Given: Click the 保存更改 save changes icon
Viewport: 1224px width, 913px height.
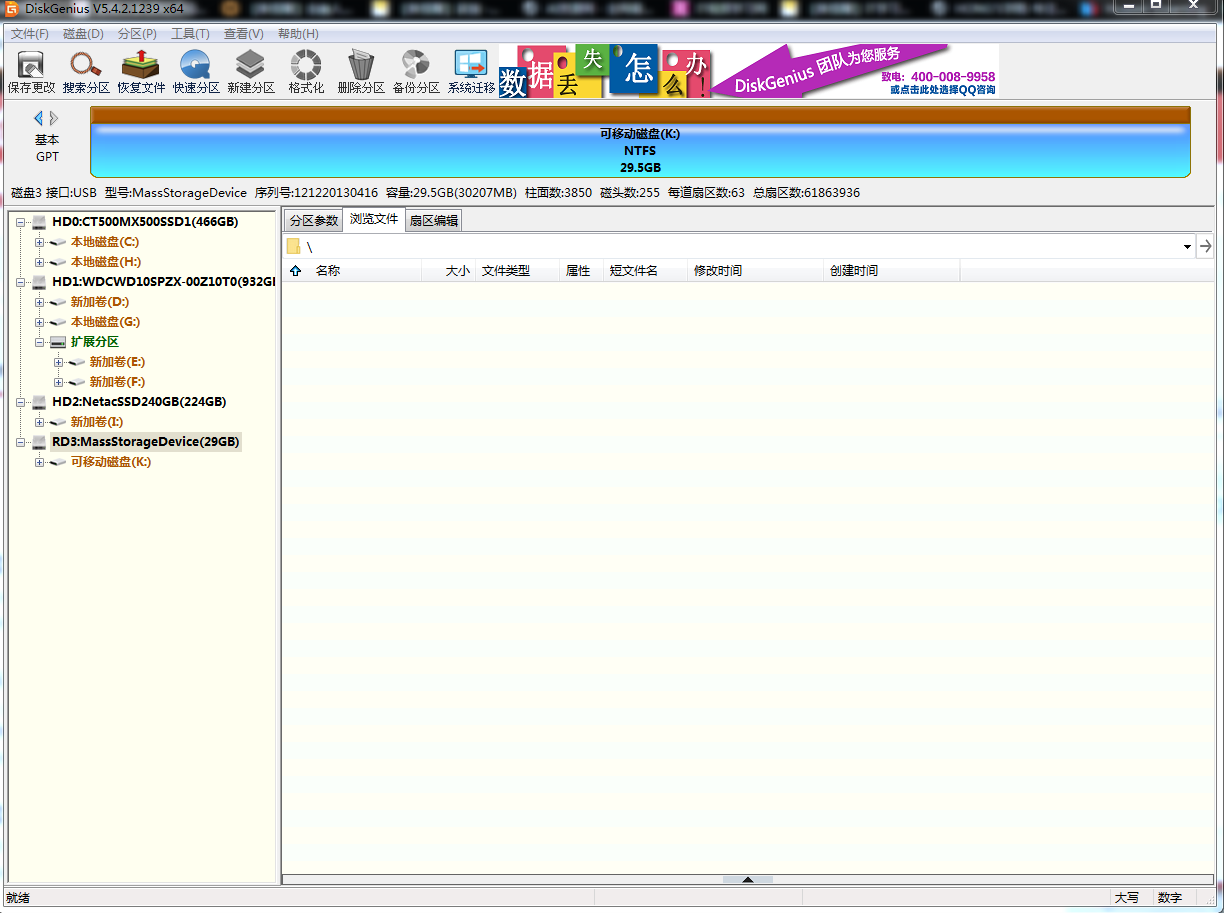Looking at the screenshot, I should coord(31,72).
